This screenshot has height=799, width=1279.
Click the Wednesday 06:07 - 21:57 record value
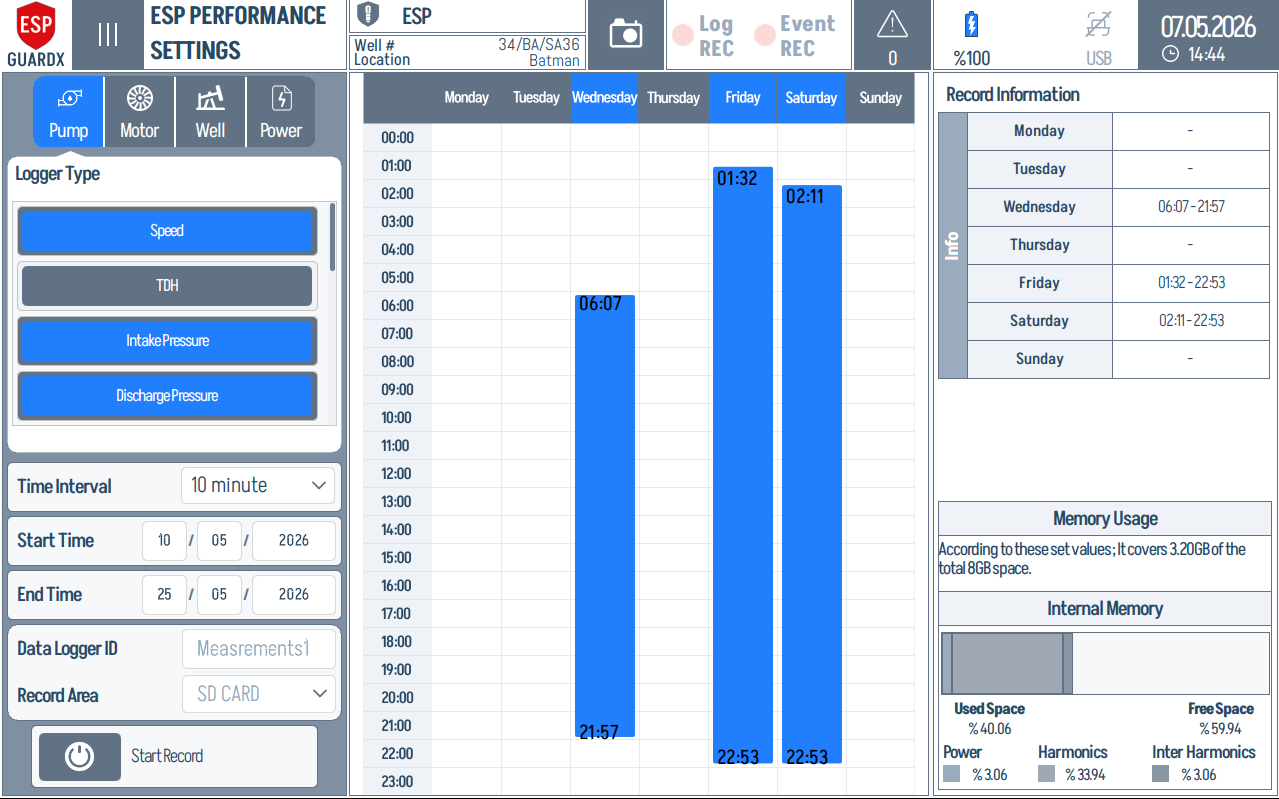pyautogui.click(x=1191, y=207)
